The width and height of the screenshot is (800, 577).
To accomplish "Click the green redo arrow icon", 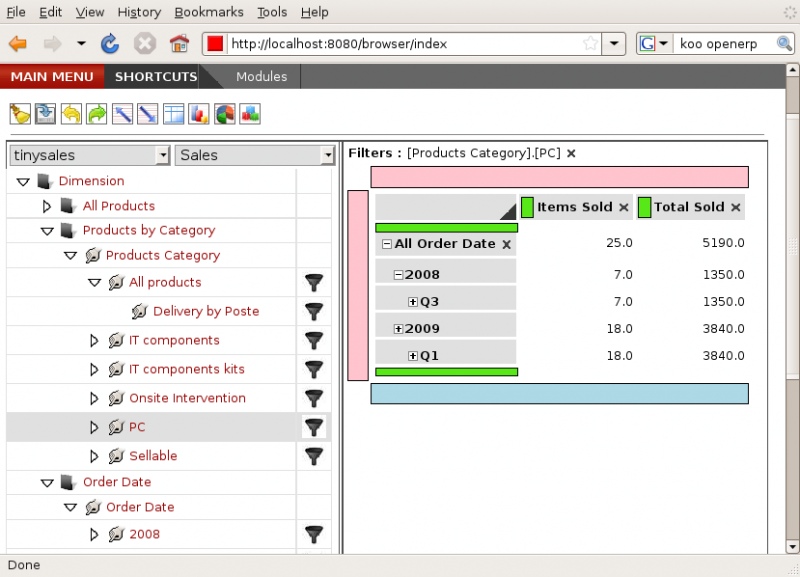I will (97, 114).
